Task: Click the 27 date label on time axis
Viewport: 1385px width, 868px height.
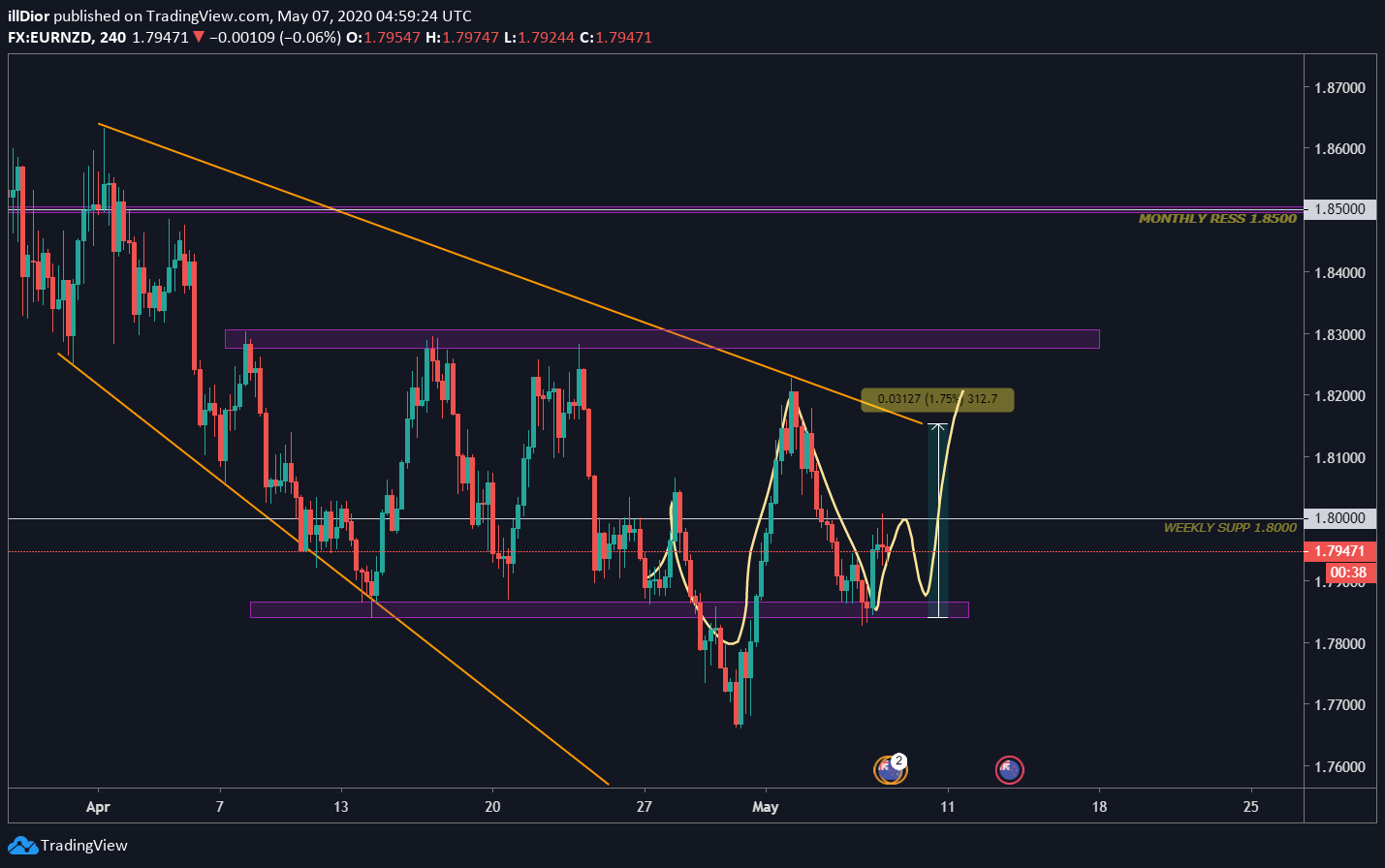Action: [645, 806]
